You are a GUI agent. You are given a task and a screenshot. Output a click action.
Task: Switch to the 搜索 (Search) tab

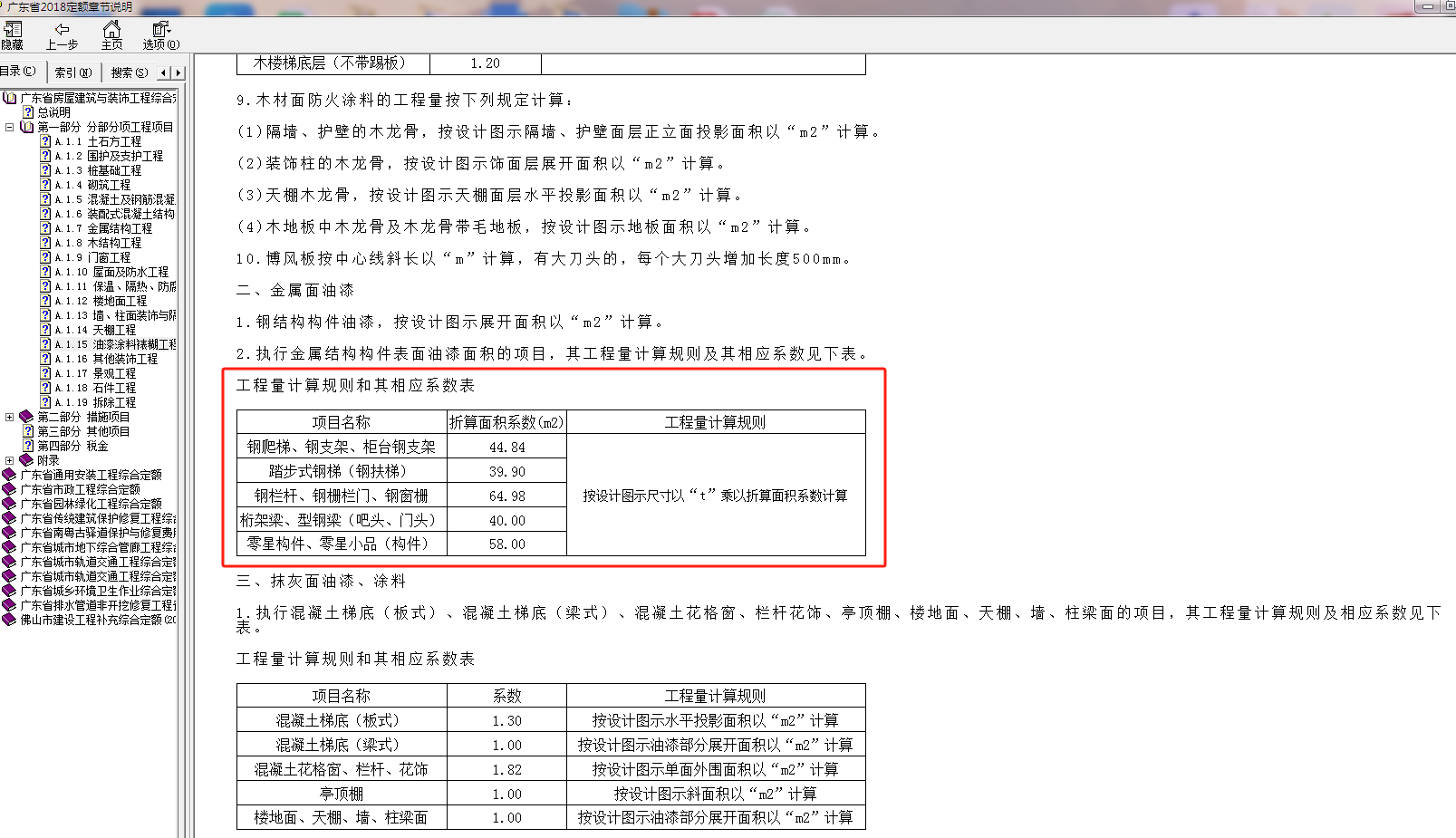click(x=129, y=72)
